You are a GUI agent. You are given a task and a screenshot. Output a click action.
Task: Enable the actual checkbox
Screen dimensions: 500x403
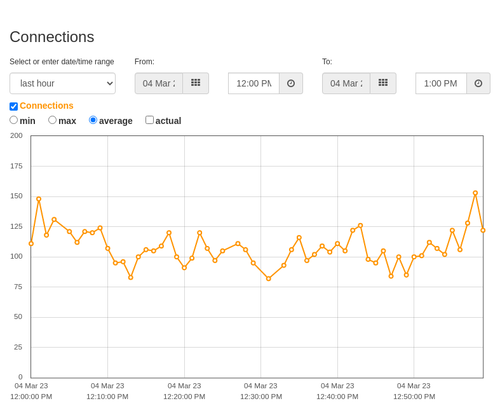pos(150,120)
